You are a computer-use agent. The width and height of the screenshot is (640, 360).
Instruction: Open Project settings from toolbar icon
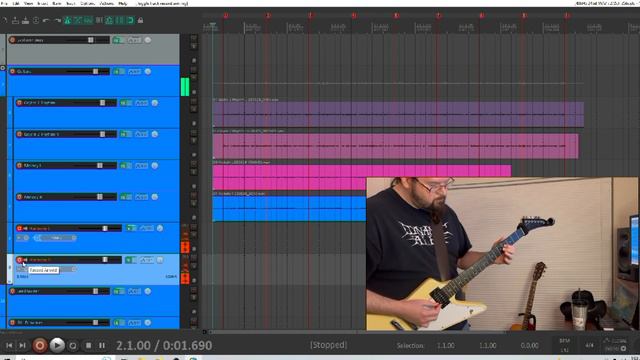36,20
